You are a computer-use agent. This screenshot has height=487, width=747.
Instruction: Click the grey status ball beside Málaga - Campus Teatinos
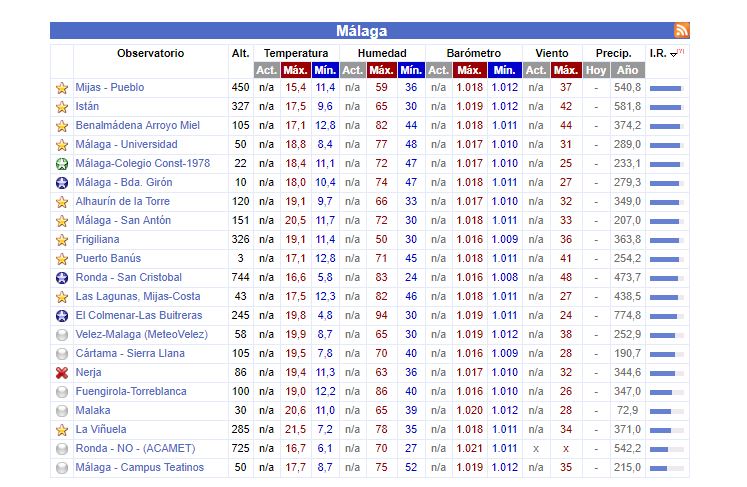tap(62, 468)
